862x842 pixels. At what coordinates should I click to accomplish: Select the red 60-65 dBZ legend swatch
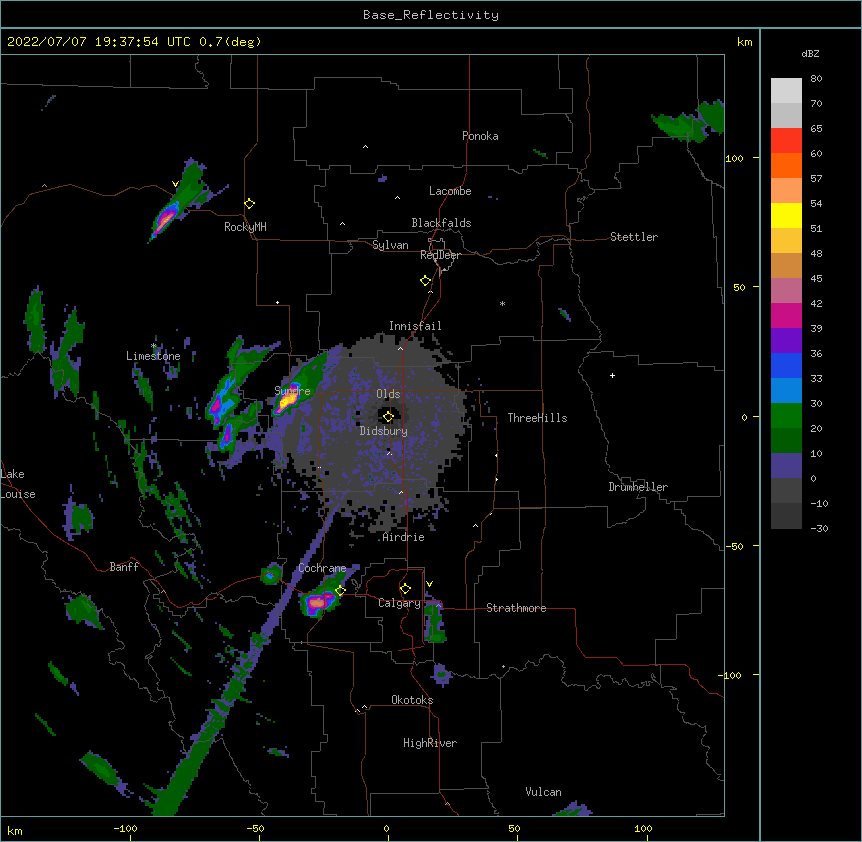tap(786, 141)
